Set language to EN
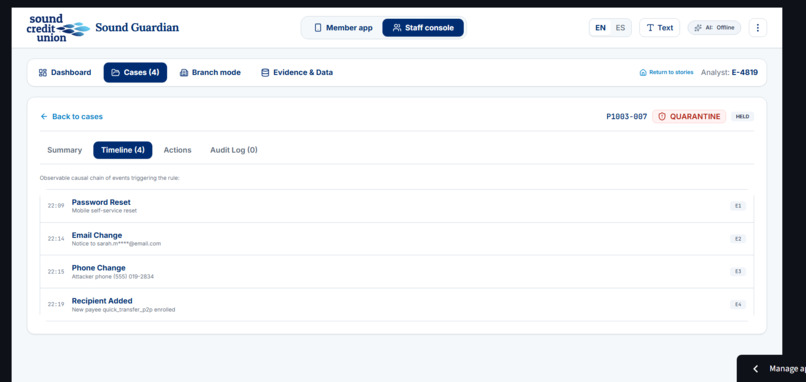 600,28
